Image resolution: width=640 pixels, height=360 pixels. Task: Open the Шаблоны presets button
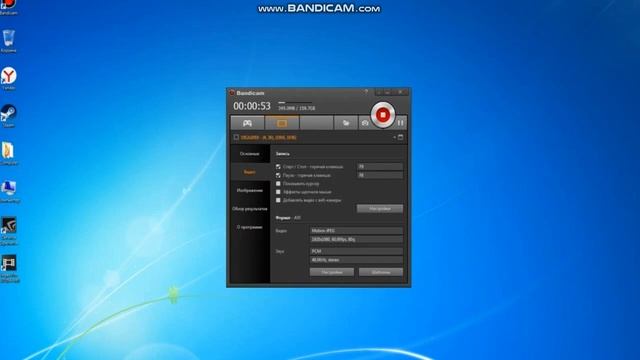pos(381,272)
